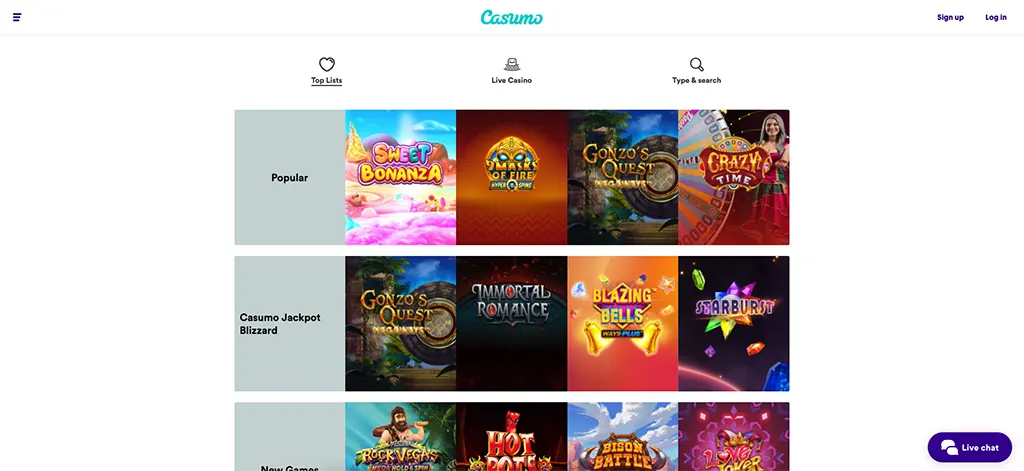The width and height of the screenshot is (1024, 471).
Task: Open Crazy Time game thumbnail
Action: point(733,177)
